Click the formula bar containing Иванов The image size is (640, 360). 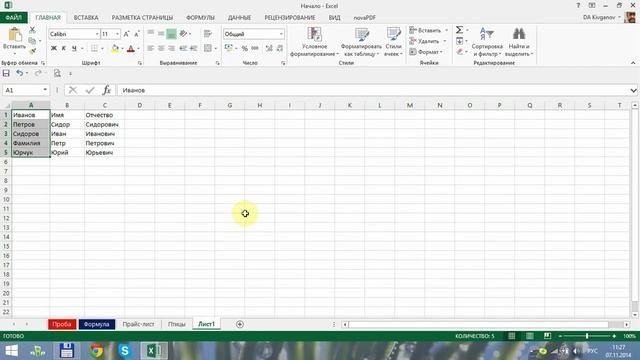pos(373,90)
